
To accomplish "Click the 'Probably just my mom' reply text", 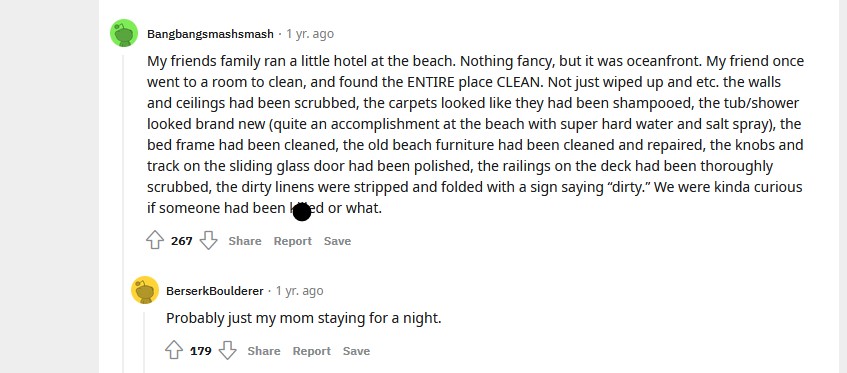I will pos(304,318).
